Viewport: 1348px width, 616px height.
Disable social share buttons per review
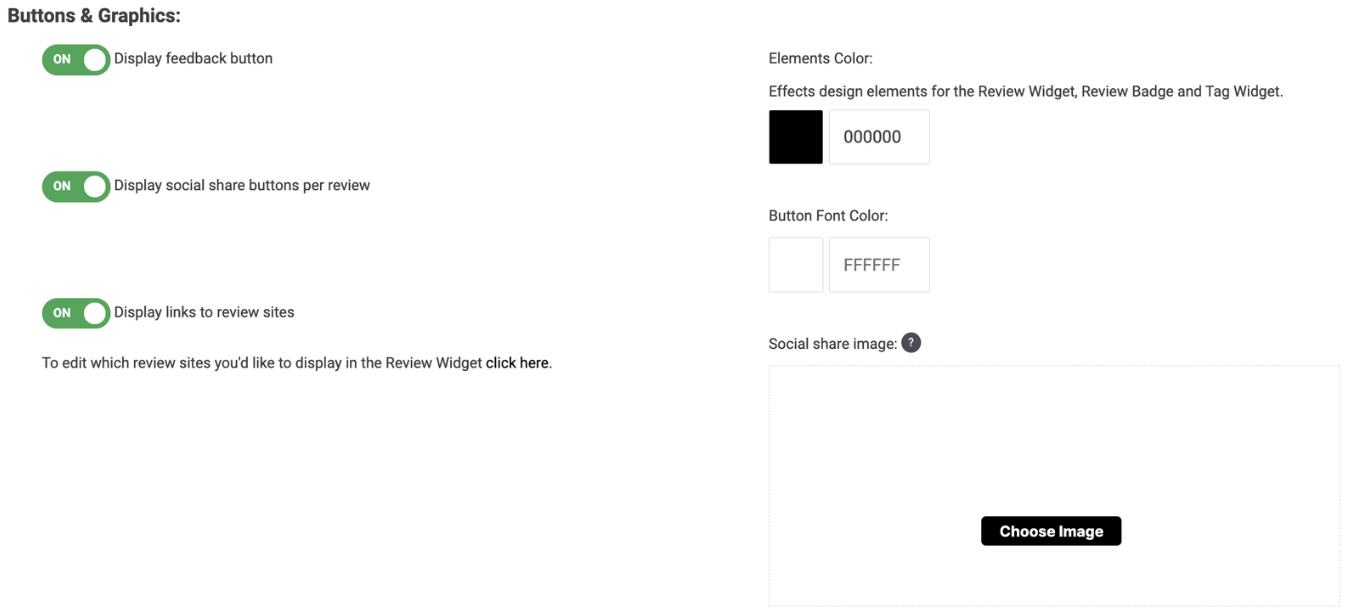pos(76,186)
